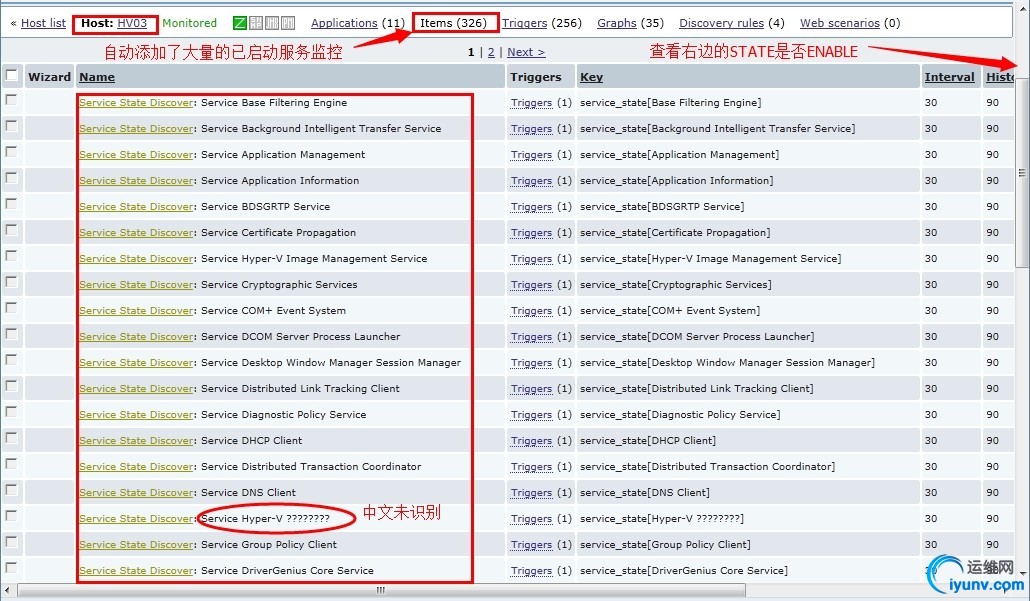Open Triggers link for Hyper-V ???????? row
This screenshot has height=601, width=1030.
point(531,519)
